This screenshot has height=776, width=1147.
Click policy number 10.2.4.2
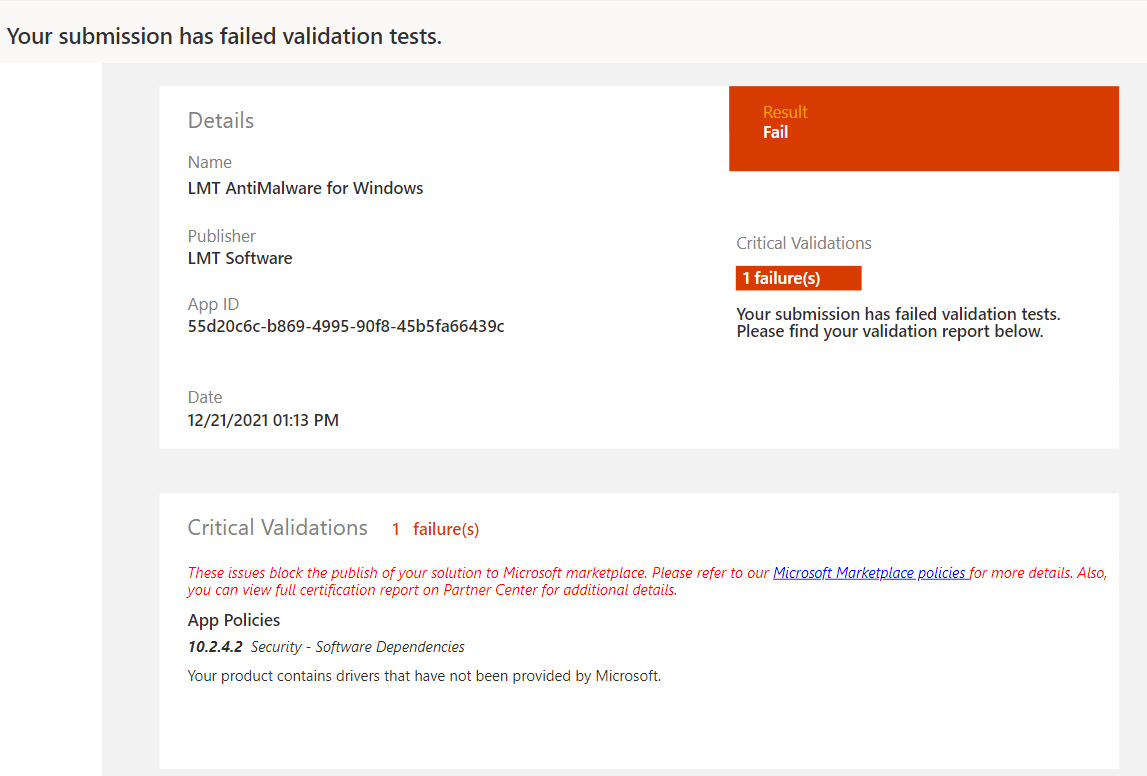tap(215, 647)
